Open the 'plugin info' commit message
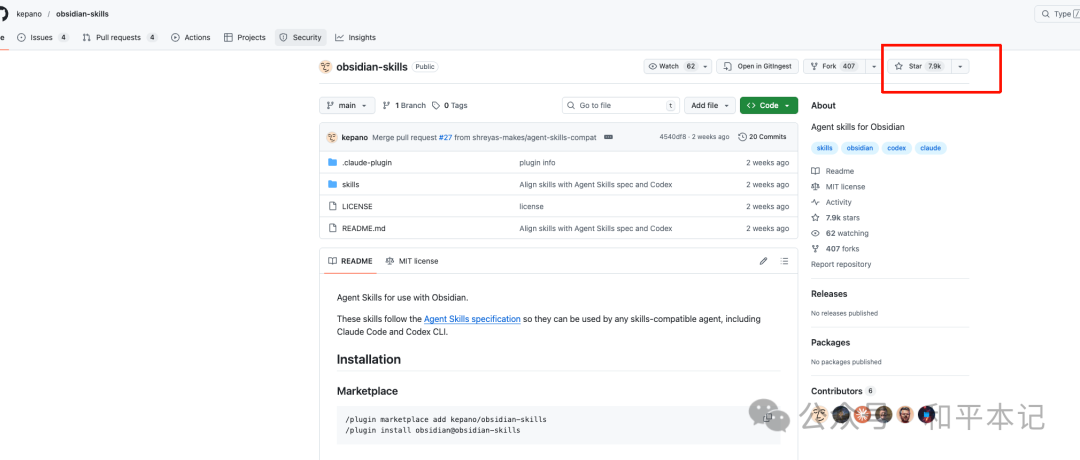The width and height of the screenshot is (1080, 460). coord(537,163)
